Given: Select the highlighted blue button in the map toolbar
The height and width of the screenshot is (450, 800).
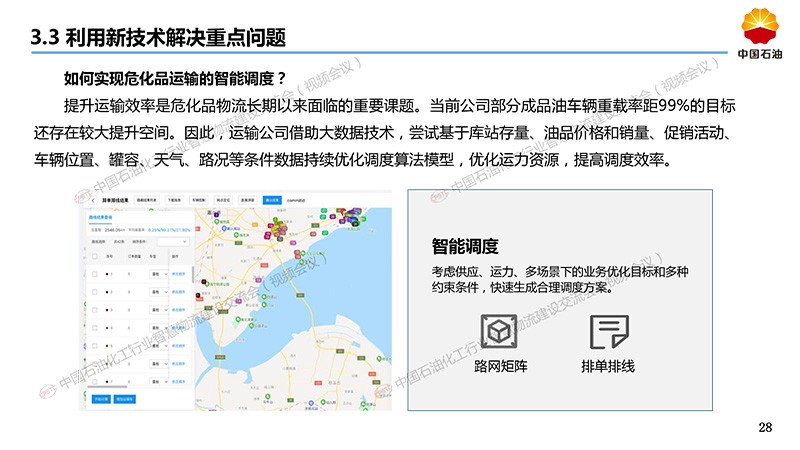Looking at the screenshot, I should coord(272,200).
